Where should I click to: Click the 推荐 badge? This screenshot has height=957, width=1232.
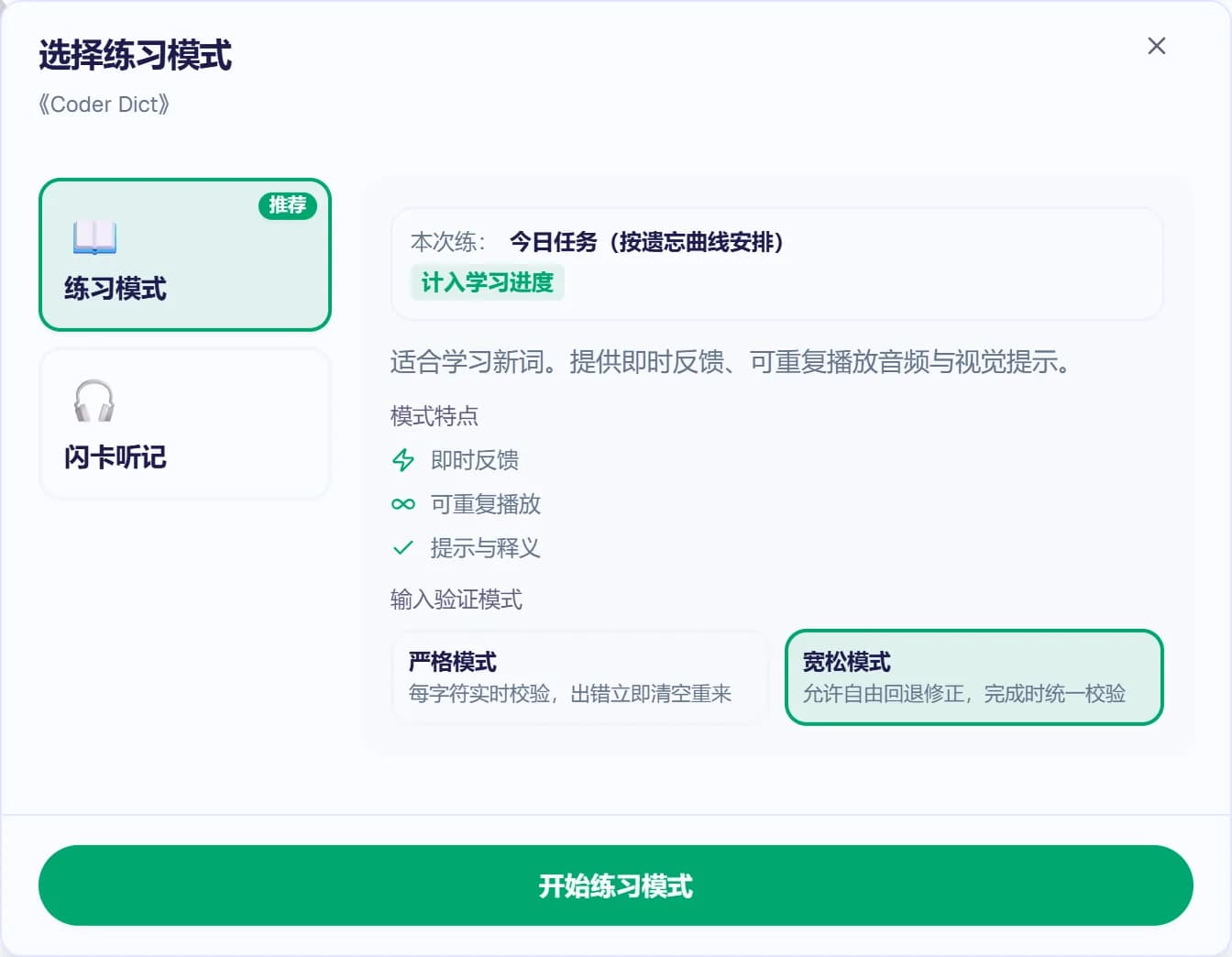[x=287, y=205]
